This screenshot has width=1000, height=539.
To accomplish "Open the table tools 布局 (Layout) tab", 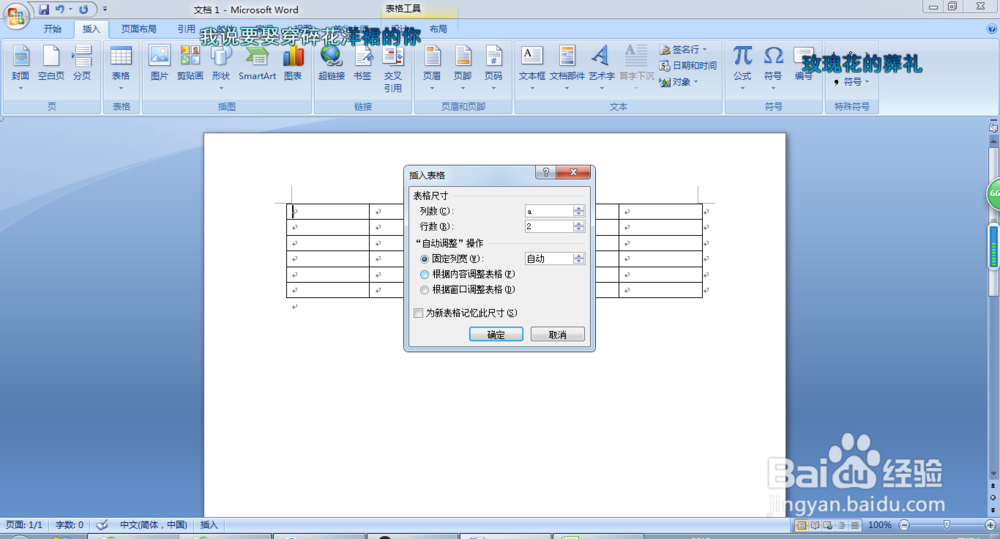I will click(438, 29).
